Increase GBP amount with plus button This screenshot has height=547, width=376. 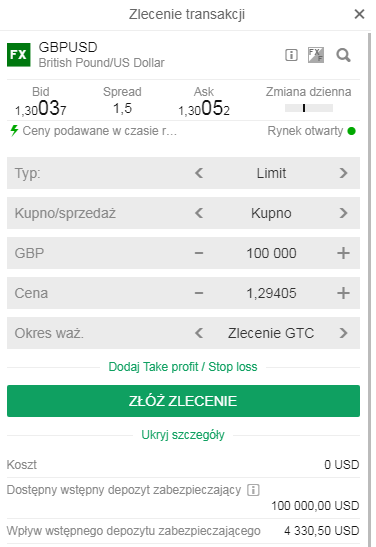[x=344, y=253]
